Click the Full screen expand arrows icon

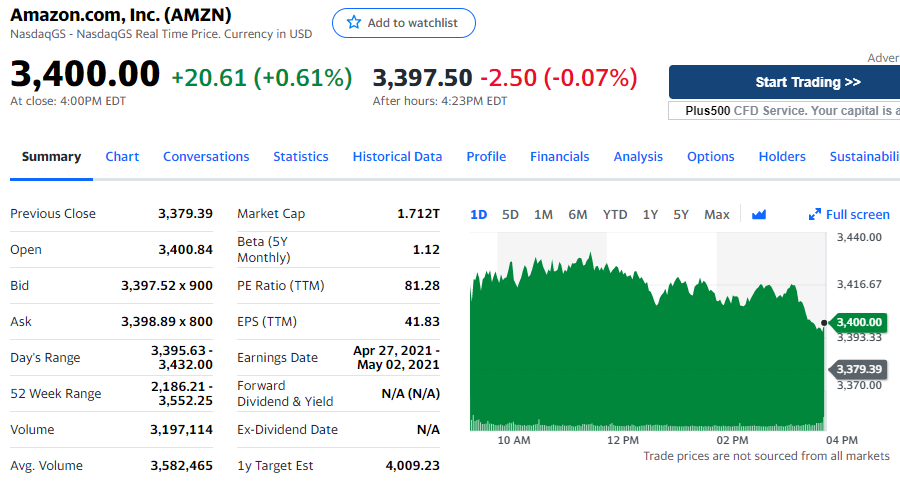[814, 215]
